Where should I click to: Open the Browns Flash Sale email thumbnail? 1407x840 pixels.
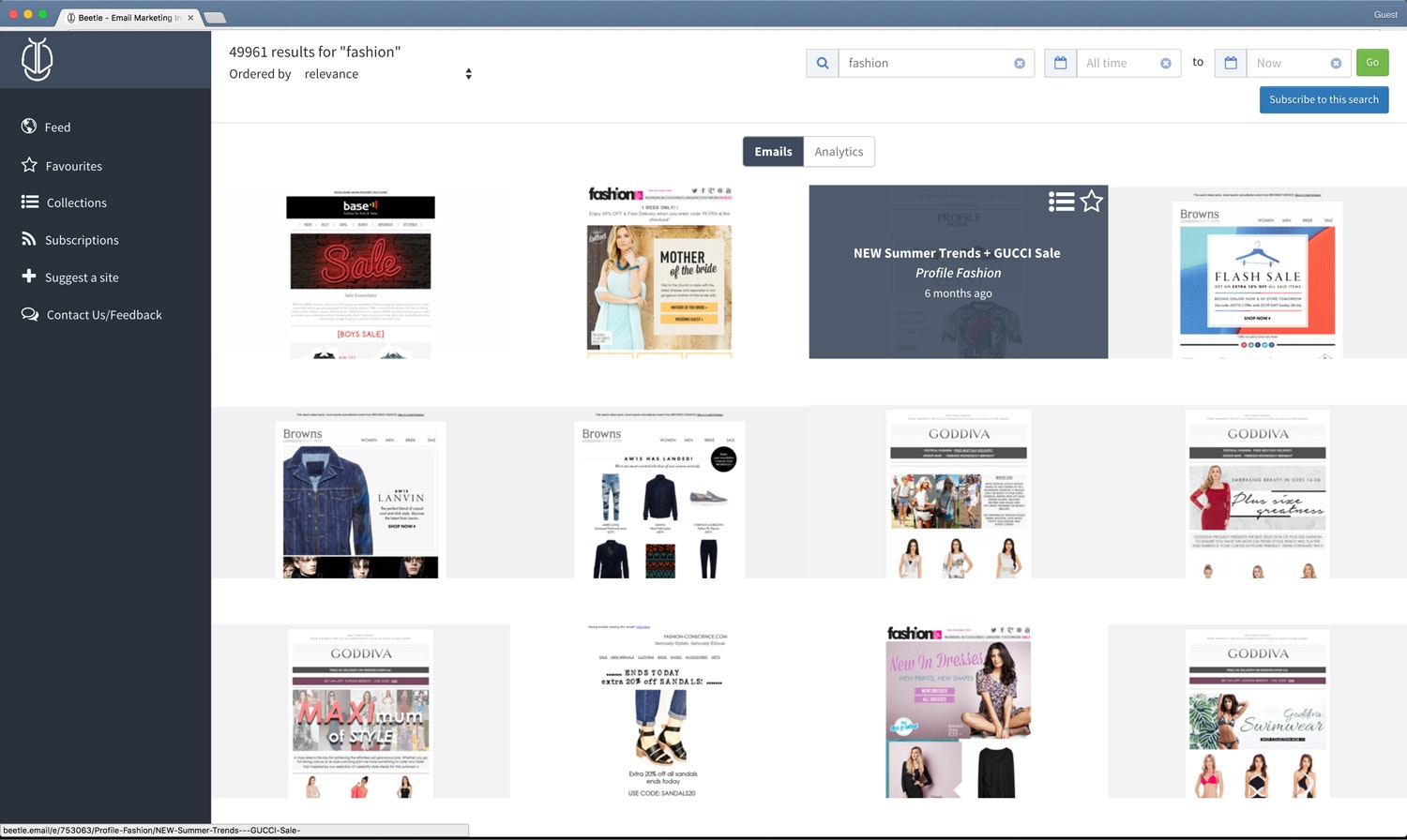1257,274
